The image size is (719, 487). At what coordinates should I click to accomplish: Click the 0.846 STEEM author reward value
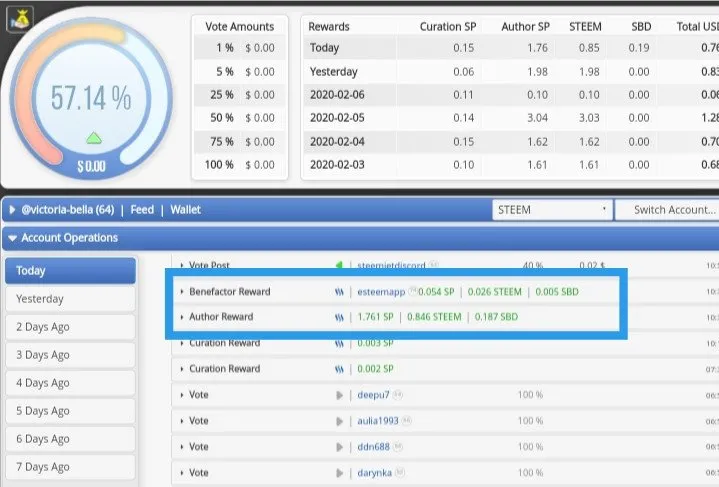434,317
